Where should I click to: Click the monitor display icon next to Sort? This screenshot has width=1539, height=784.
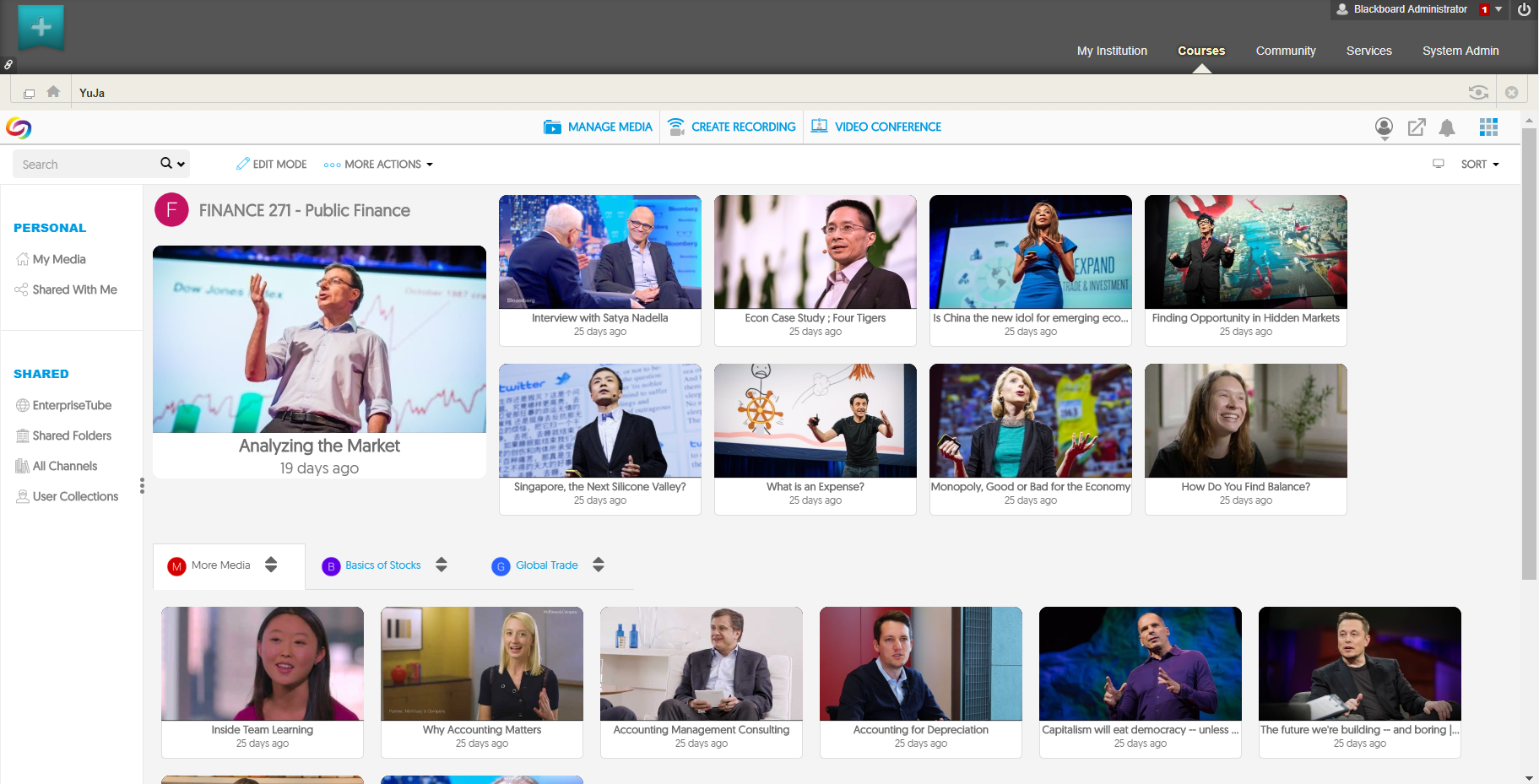click(1439, 164)
